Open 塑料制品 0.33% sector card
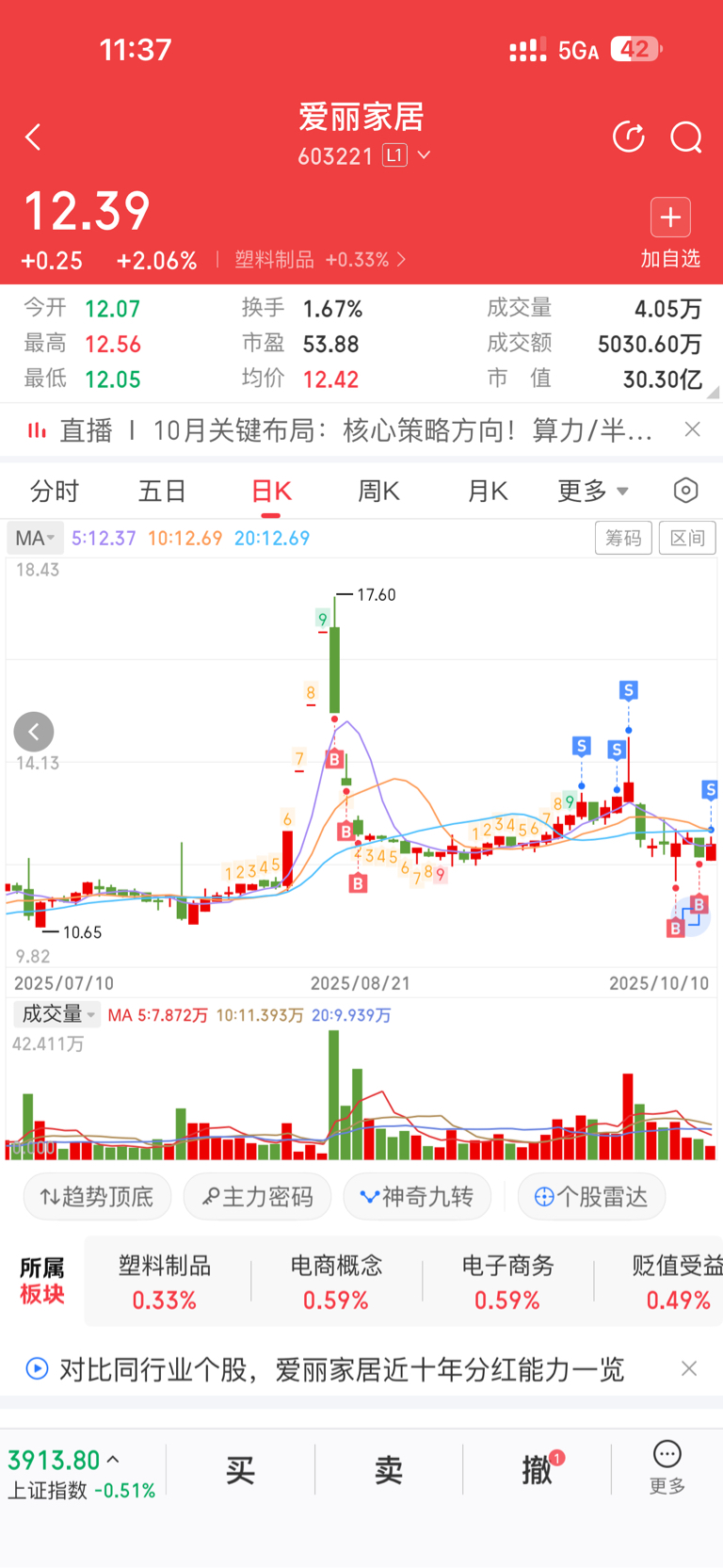Viewport: 723px width, 1568px height. (165, 1282)
